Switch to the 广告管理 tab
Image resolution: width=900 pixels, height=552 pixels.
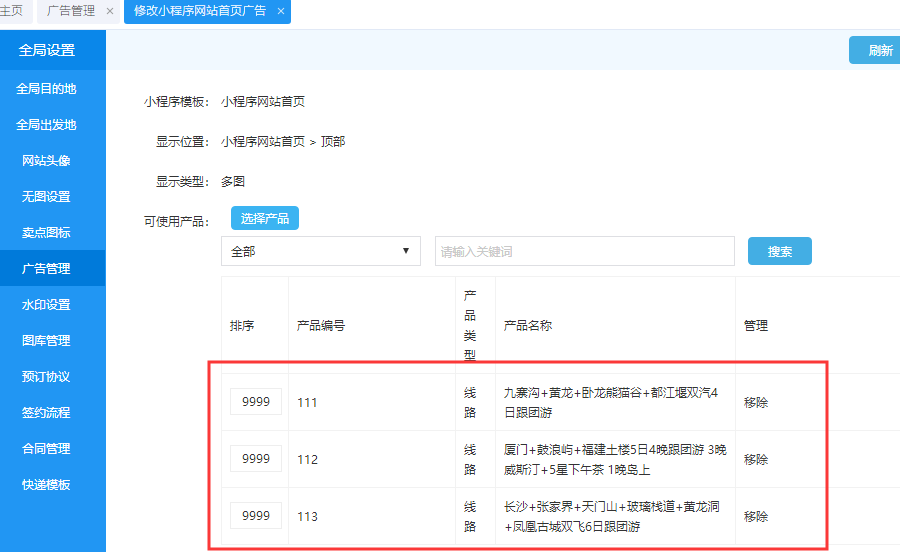pyautogui.click(x=72, y=12)
